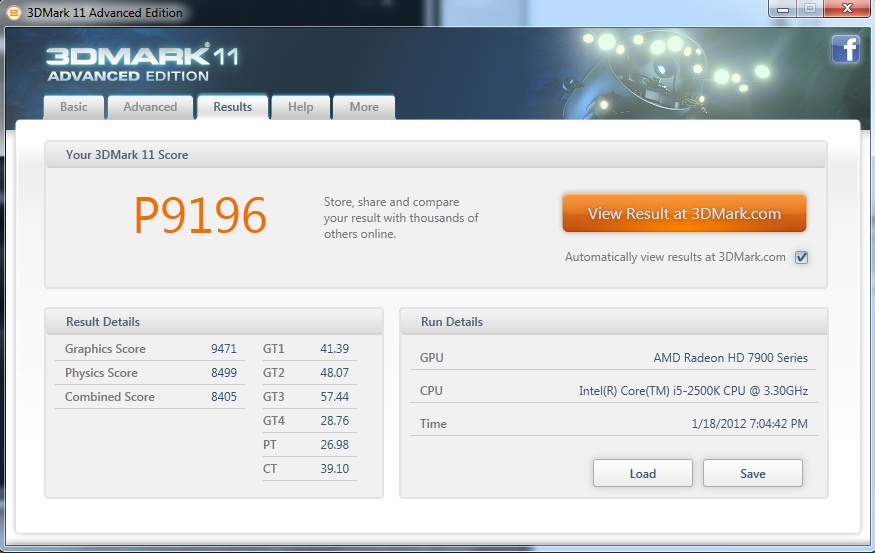Click the P9196 score value
This screenshot has height=553, width=875.
tap(200, 215)
